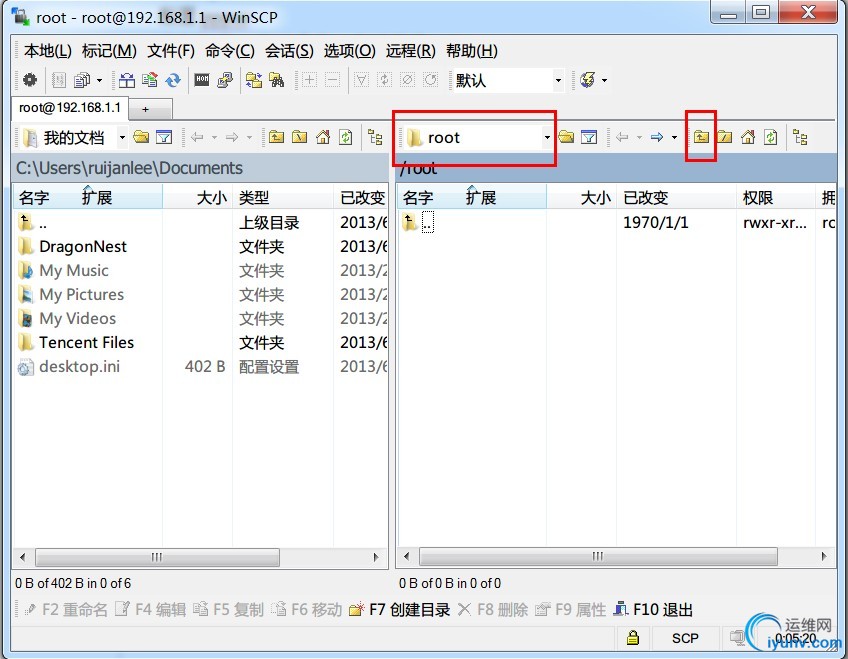Refresh the local panel
Screen dimensions: 848x659
pos(346,137)
